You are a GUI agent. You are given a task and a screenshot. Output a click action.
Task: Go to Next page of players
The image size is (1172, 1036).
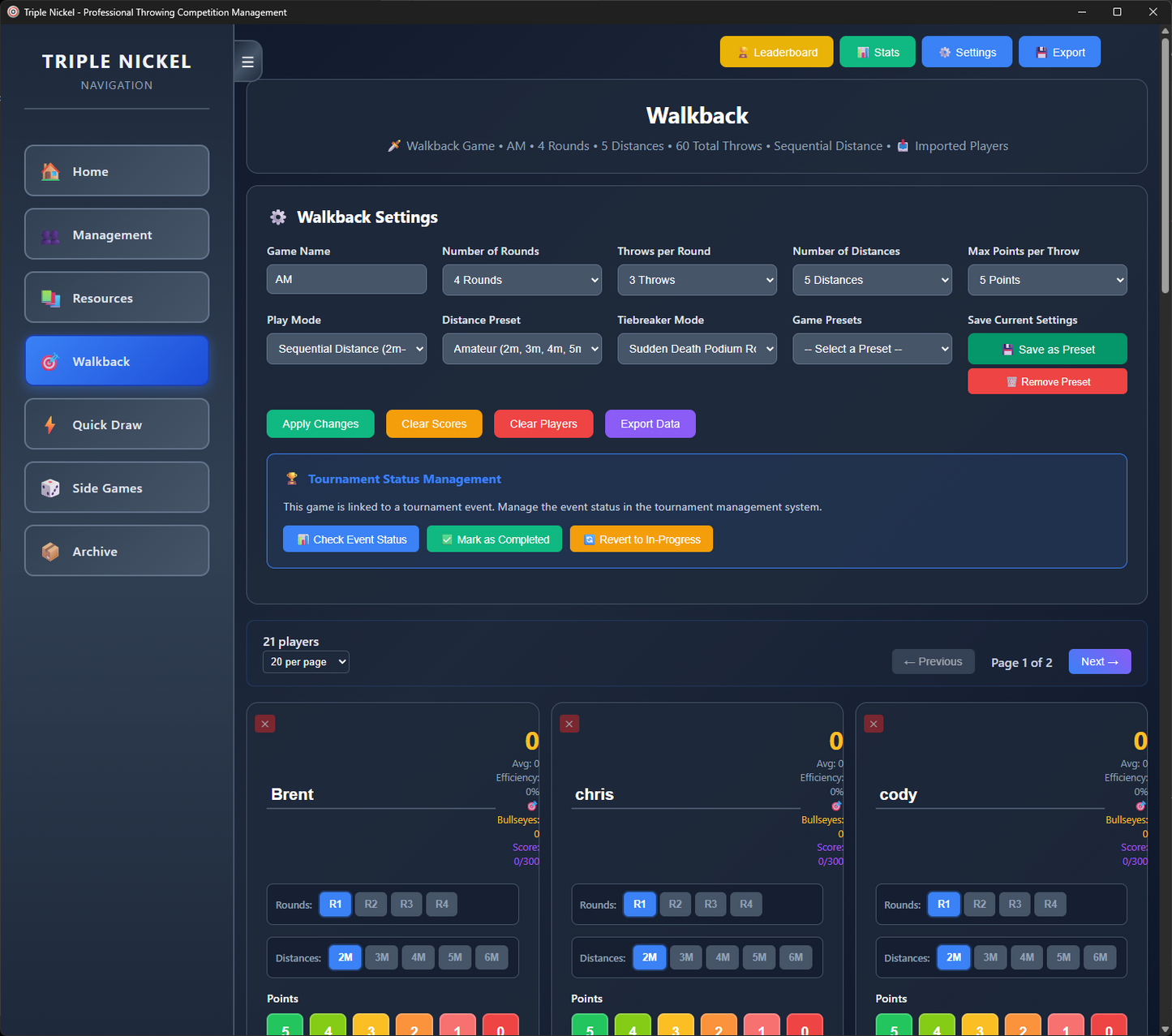point(1099,662)
